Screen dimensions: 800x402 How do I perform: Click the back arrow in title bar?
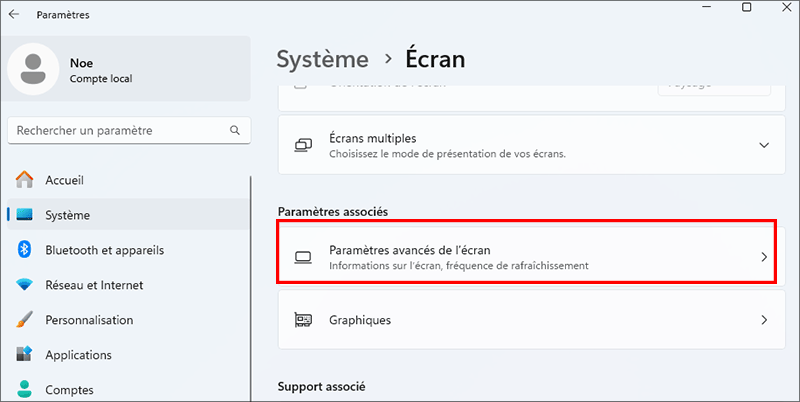(x=13, y=15)
